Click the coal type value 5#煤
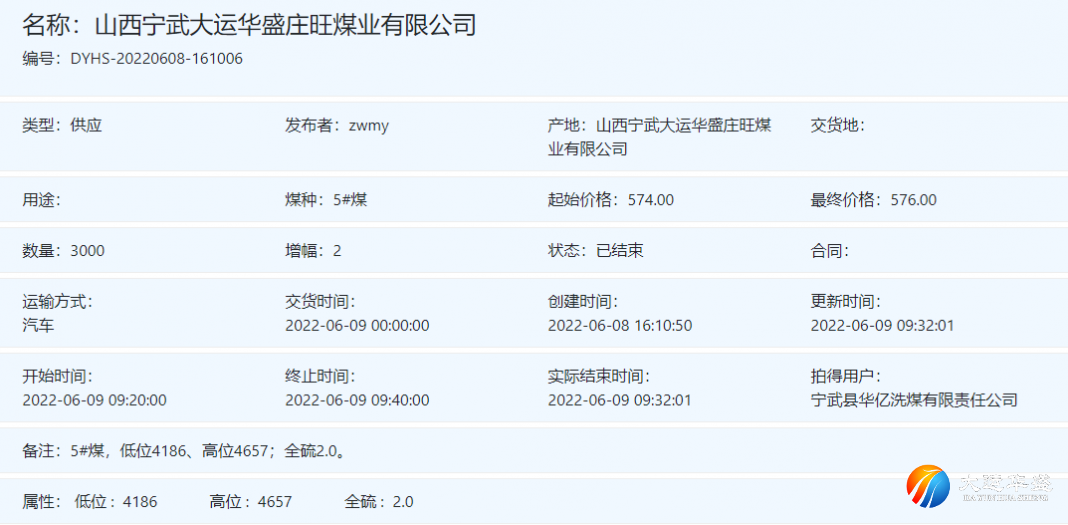This screenshot has width=1068, height=525. [350, 200]
